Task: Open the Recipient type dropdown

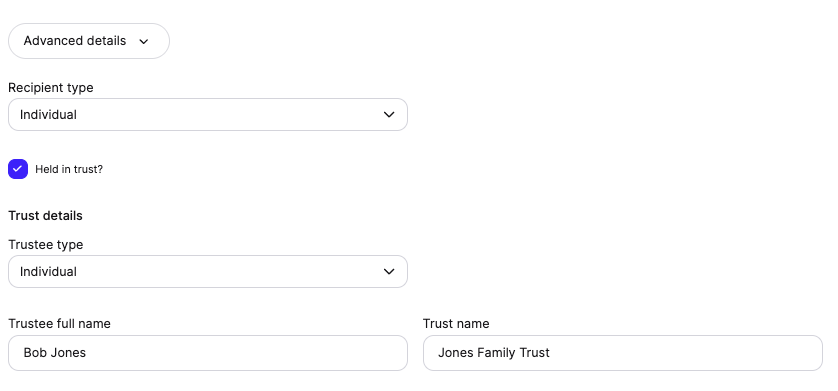Action: point(208,114)
